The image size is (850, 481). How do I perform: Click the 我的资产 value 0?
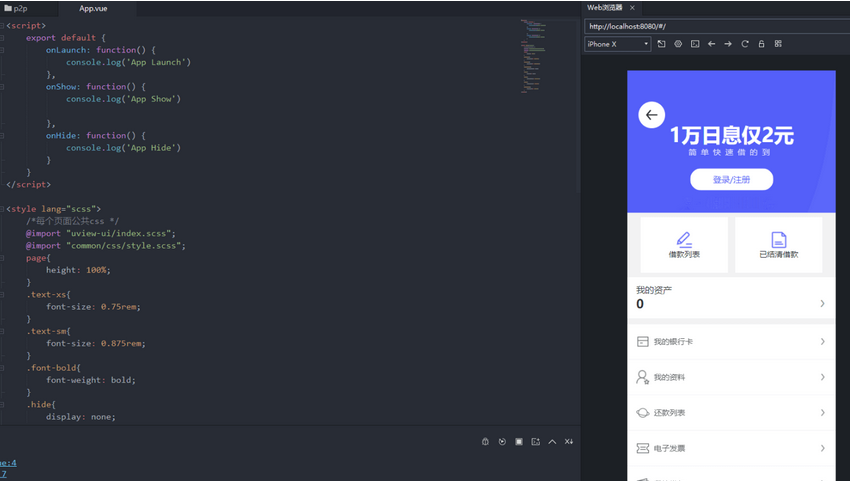tap(640, 304)
